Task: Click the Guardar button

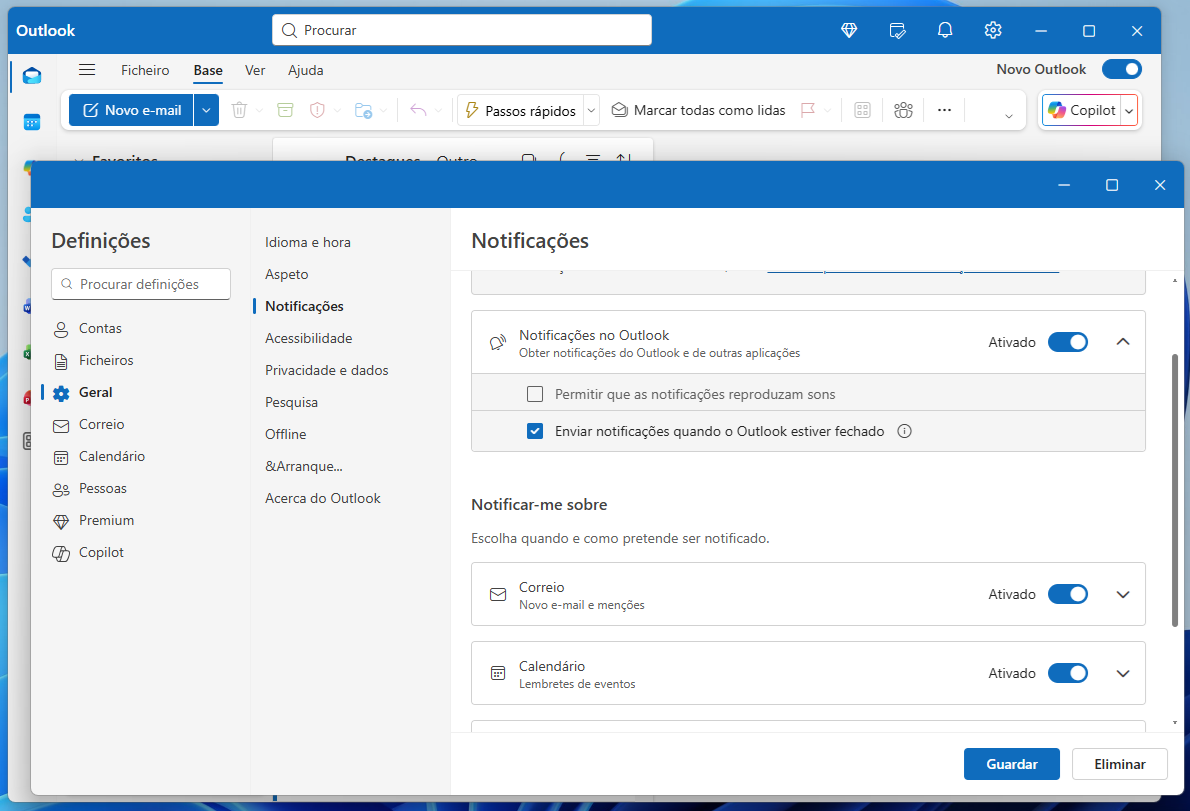Action: point(1011,764)
